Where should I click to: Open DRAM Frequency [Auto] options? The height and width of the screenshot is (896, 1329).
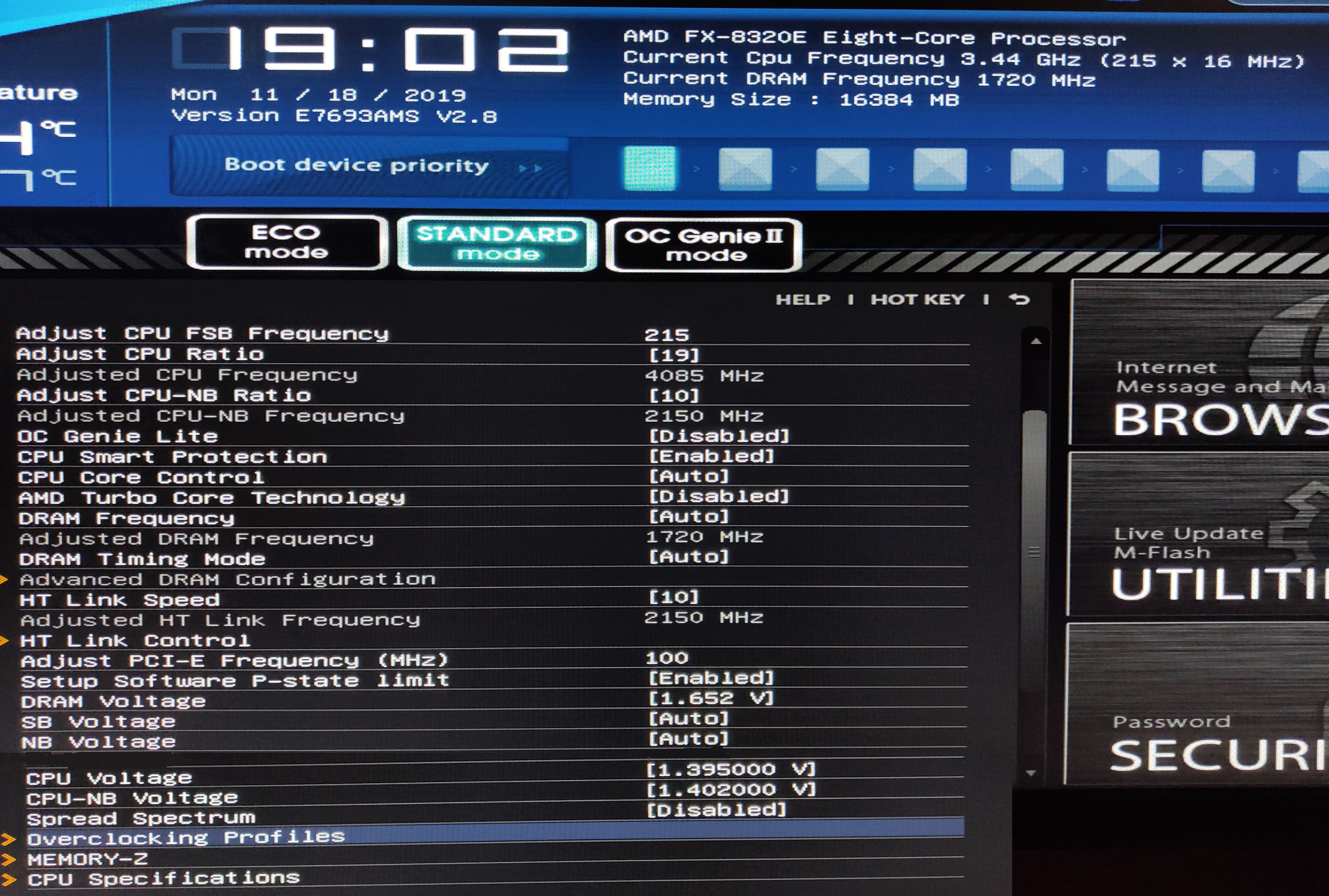[x=689, y=517]
